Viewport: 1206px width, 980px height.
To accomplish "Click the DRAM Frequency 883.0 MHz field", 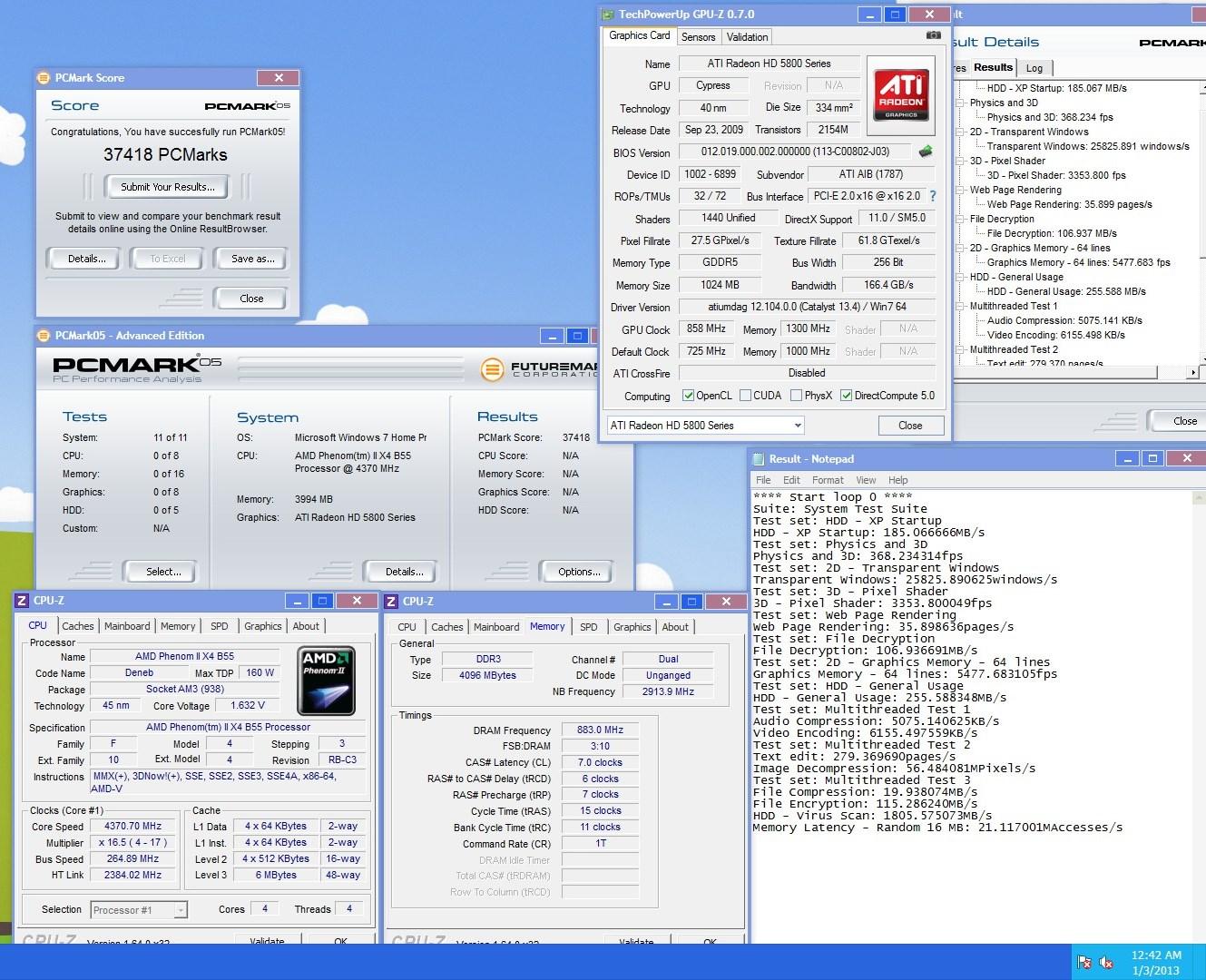I will click(x=601, y=730).
